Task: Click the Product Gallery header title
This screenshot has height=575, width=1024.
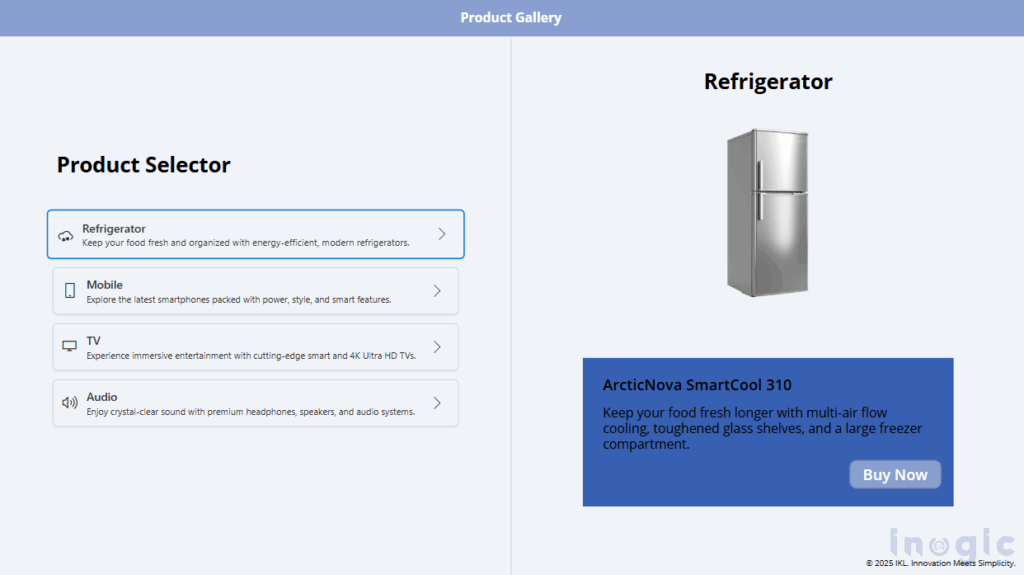Action: tap(511, 18)
